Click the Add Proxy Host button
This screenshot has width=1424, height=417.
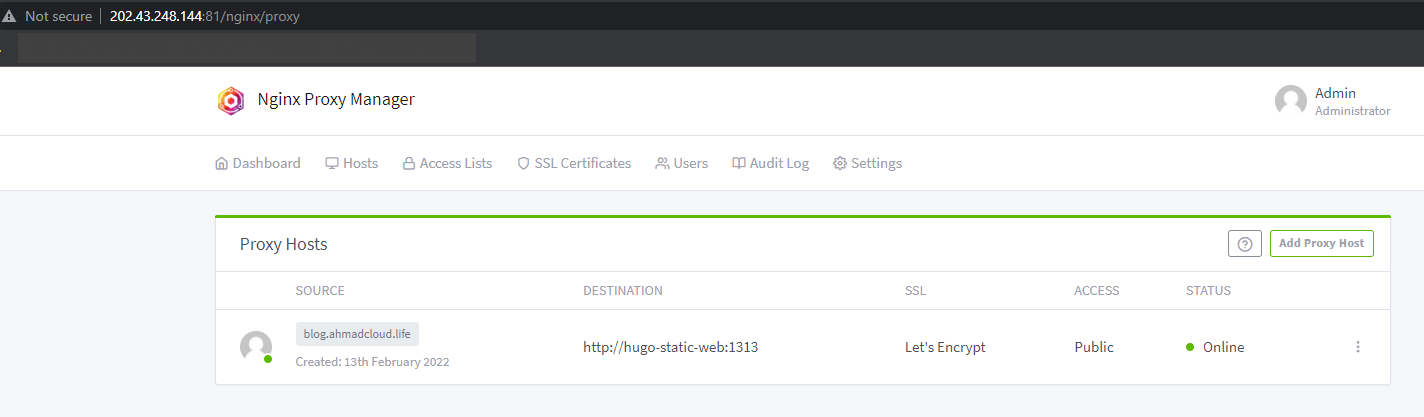(1322, 243)
